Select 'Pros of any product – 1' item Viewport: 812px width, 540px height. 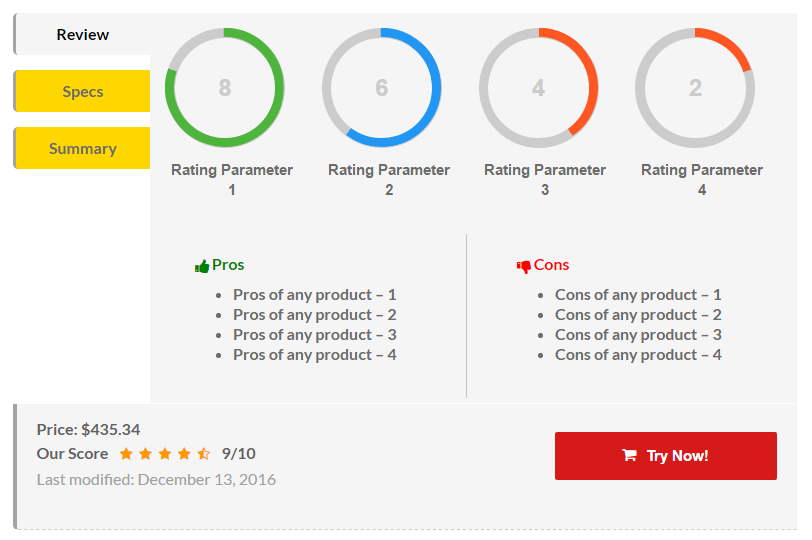(x=315, y=295)
